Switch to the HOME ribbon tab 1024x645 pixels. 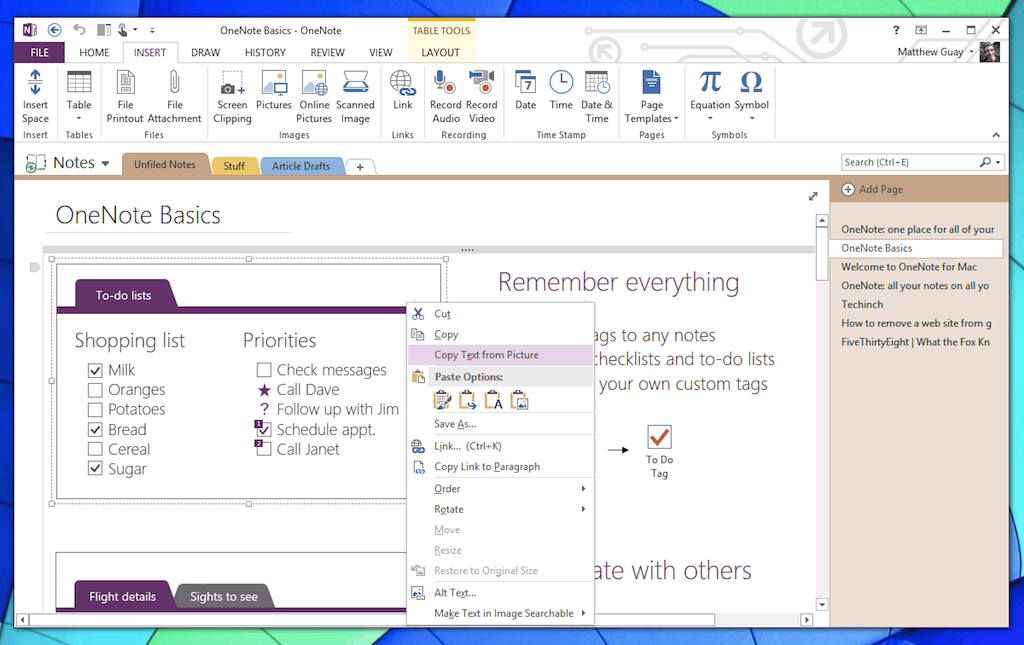point(94,52)
